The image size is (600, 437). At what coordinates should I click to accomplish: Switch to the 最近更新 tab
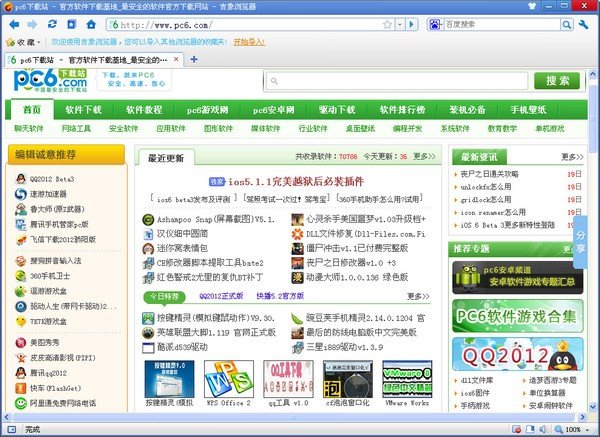(x=165, y=157)
